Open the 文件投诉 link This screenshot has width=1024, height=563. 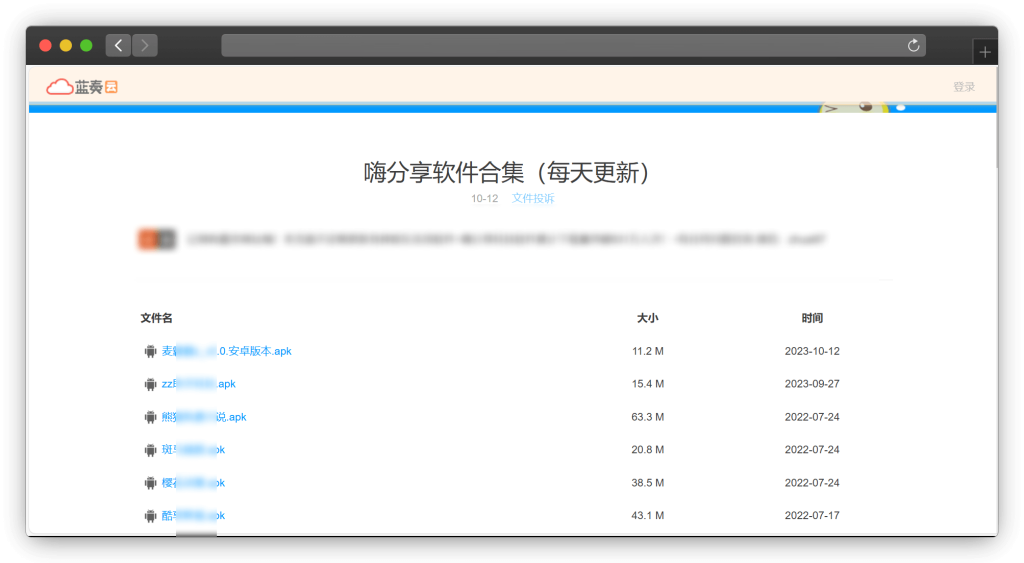(533, 198)
